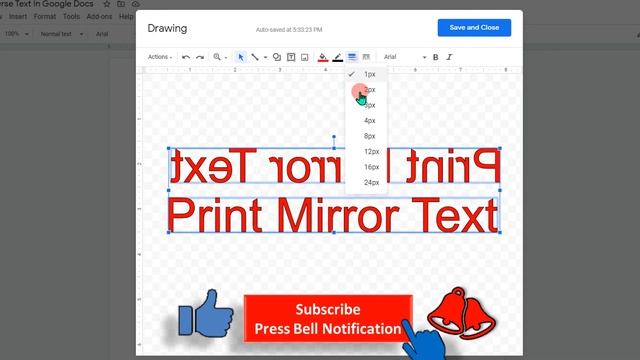This screenshot has height=360, width=640.
Task: Open the Add-ons menu
Action: pyautogui.click(x=99, y=17)
